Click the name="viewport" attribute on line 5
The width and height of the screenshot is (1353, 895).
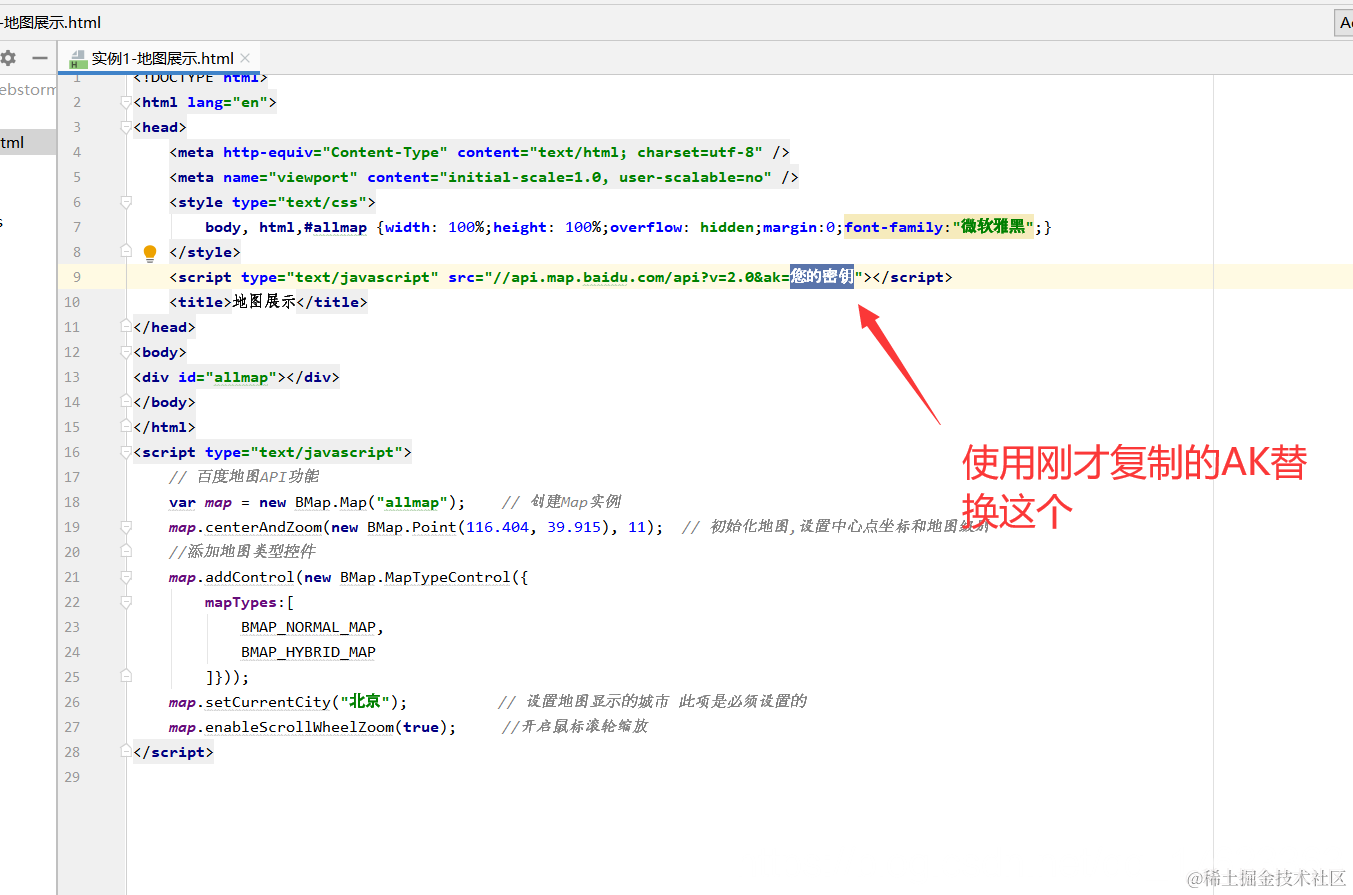(x=291, y=177)
